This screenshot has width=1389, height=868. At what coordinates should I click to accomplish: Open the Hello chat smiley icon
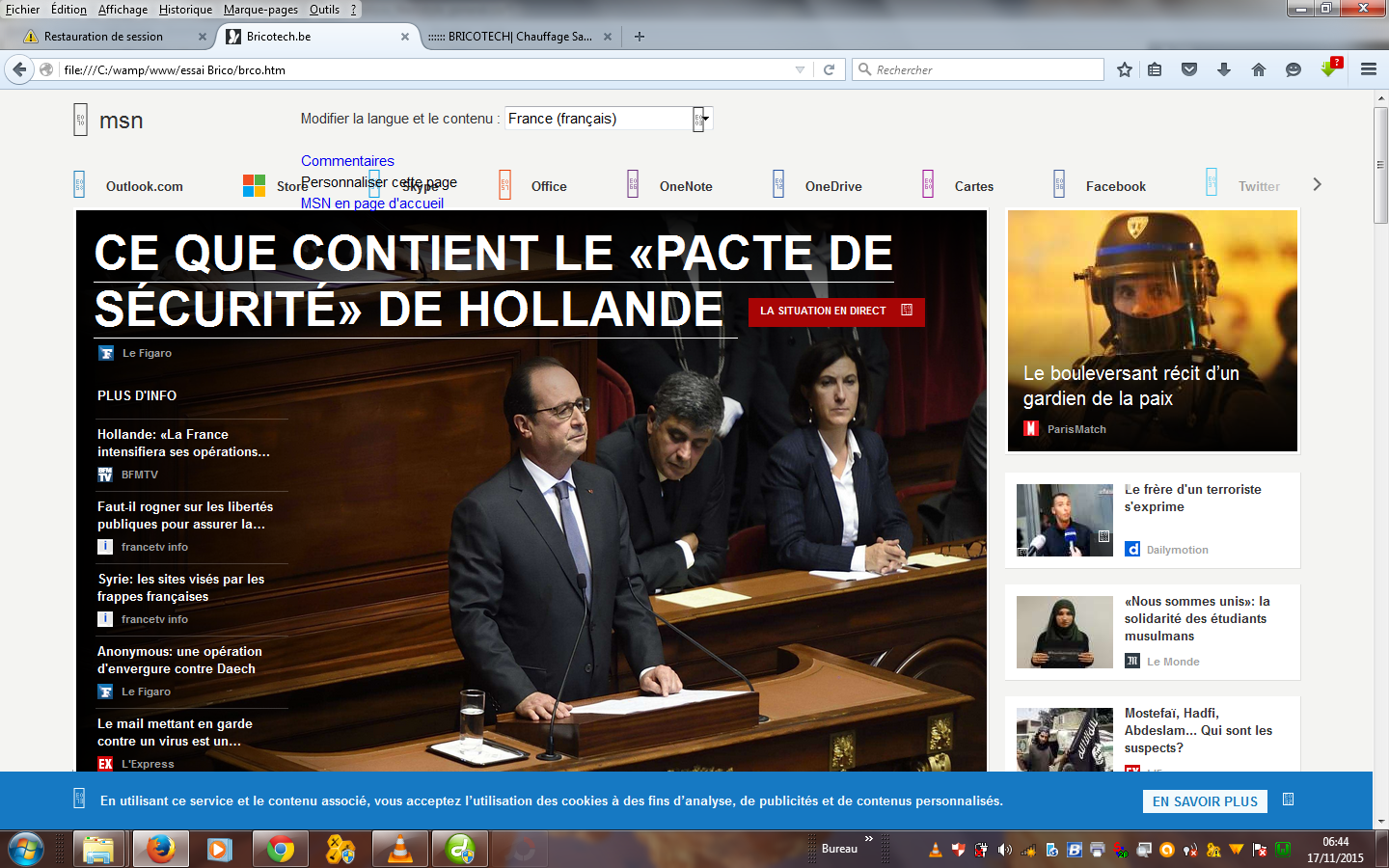point(1294,69)
